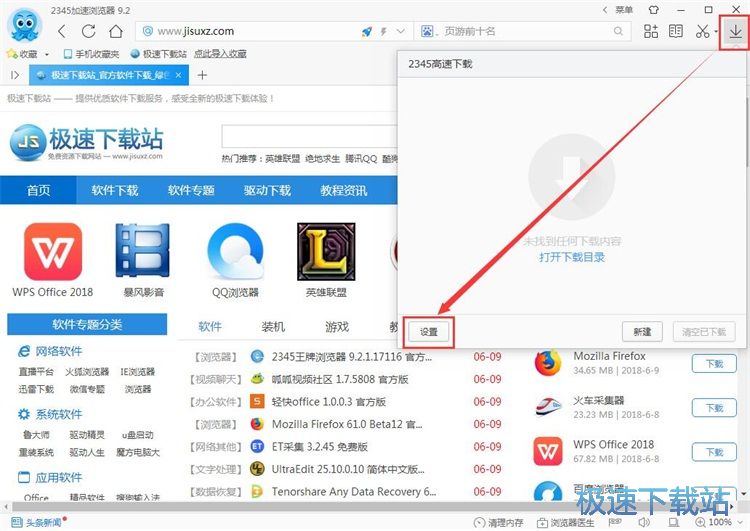The height and width of the screenshot is (531, 750).
Task: Click the website search input field
Action: pos(309,137)
